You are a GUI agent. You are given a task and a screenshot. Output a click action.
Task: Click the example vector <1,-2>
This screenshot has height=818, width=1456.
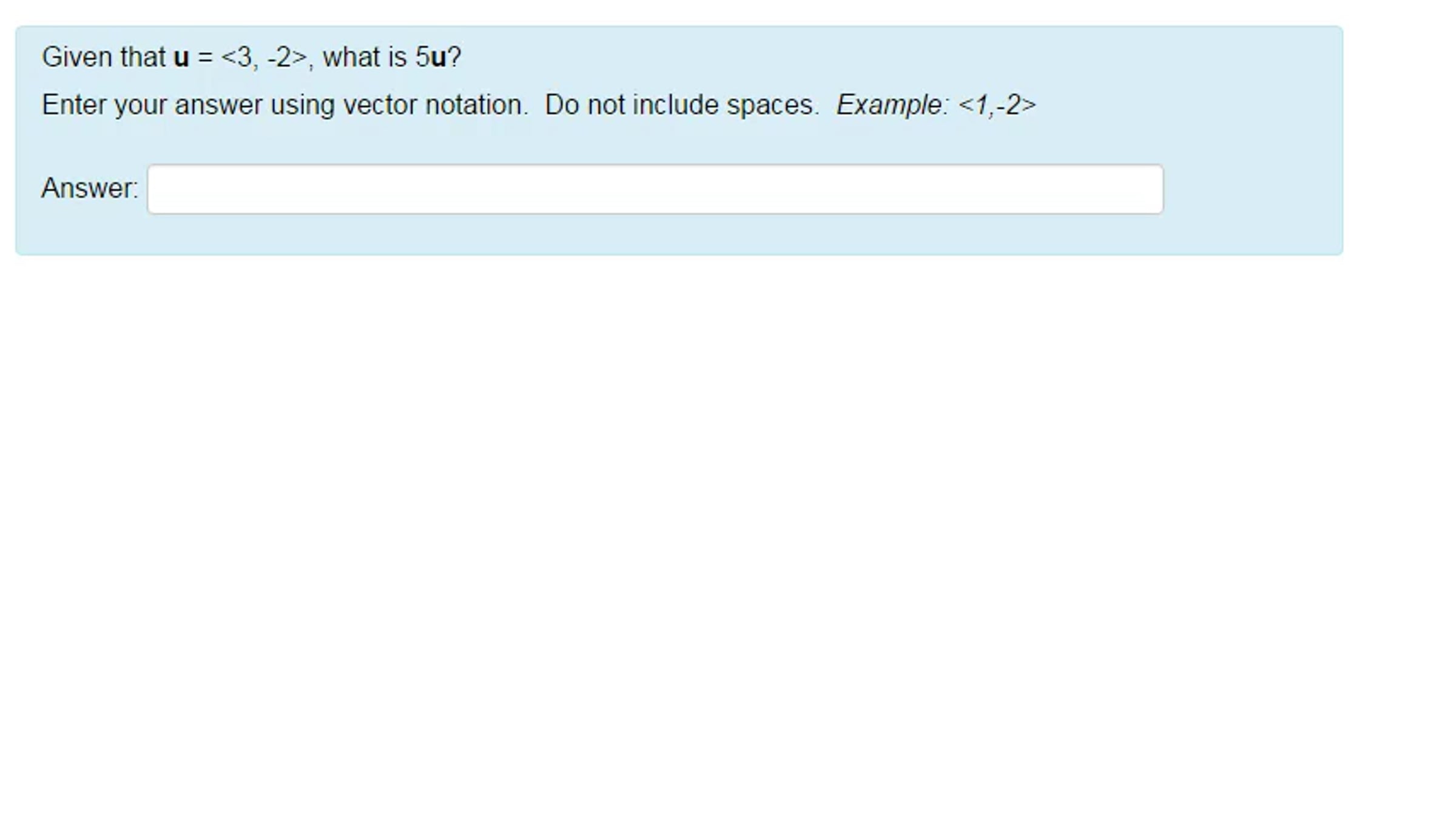click(x=997, y=105)
